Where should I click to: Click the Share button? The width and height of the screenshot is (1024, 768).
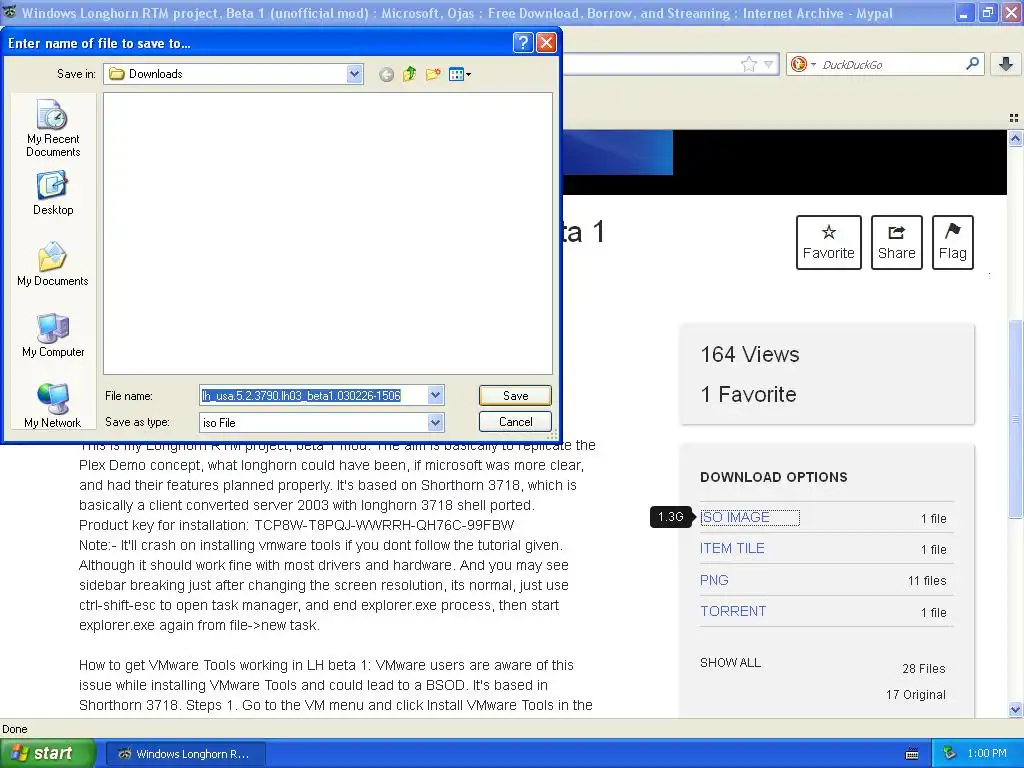[x=897, y=242]
